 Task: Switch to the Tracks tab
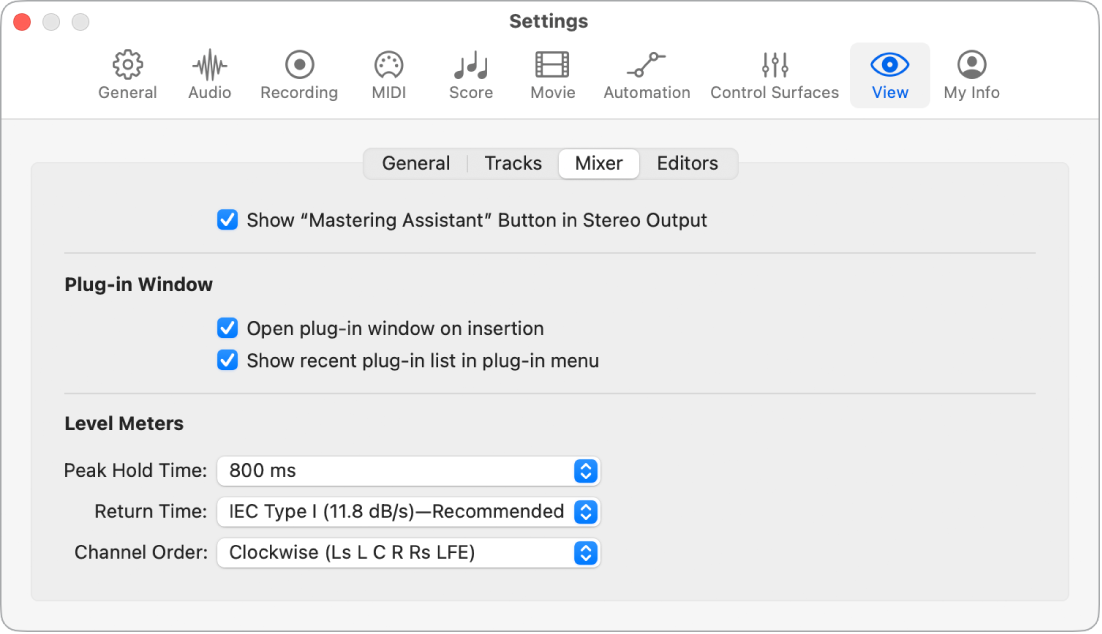[512, 163]
